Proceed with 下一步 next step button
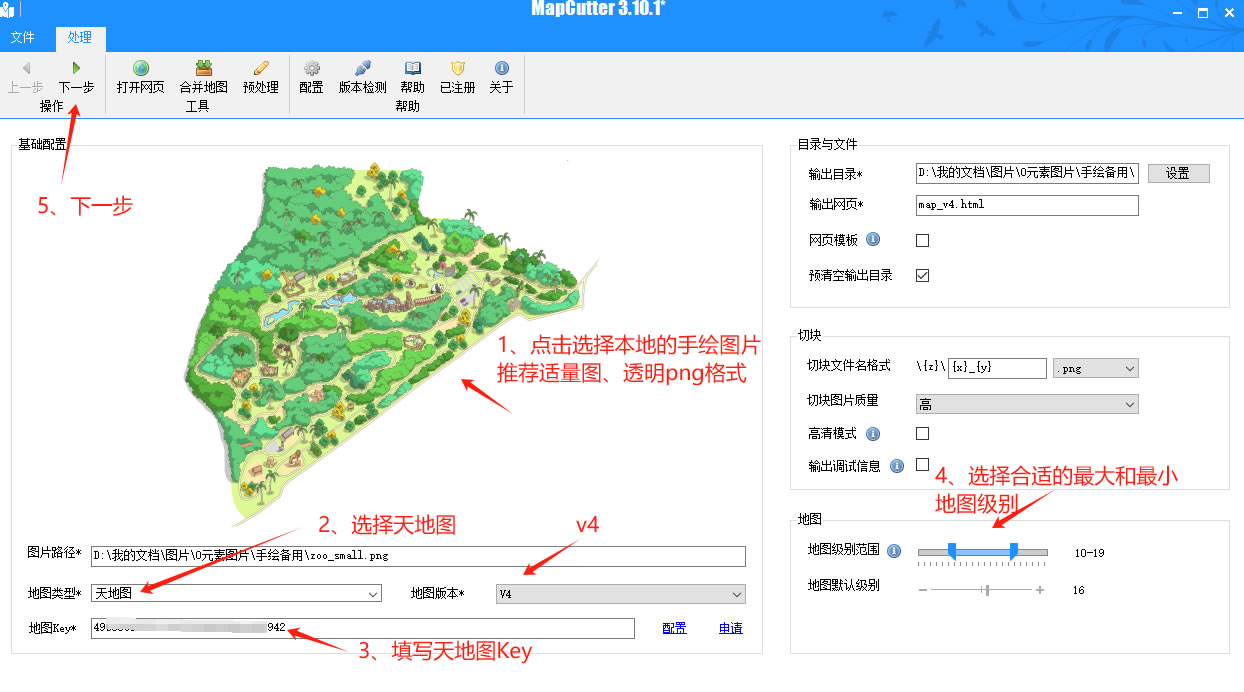Viewport: 1244px width, 692px height. pyautogui.click(x=76, y=77)
